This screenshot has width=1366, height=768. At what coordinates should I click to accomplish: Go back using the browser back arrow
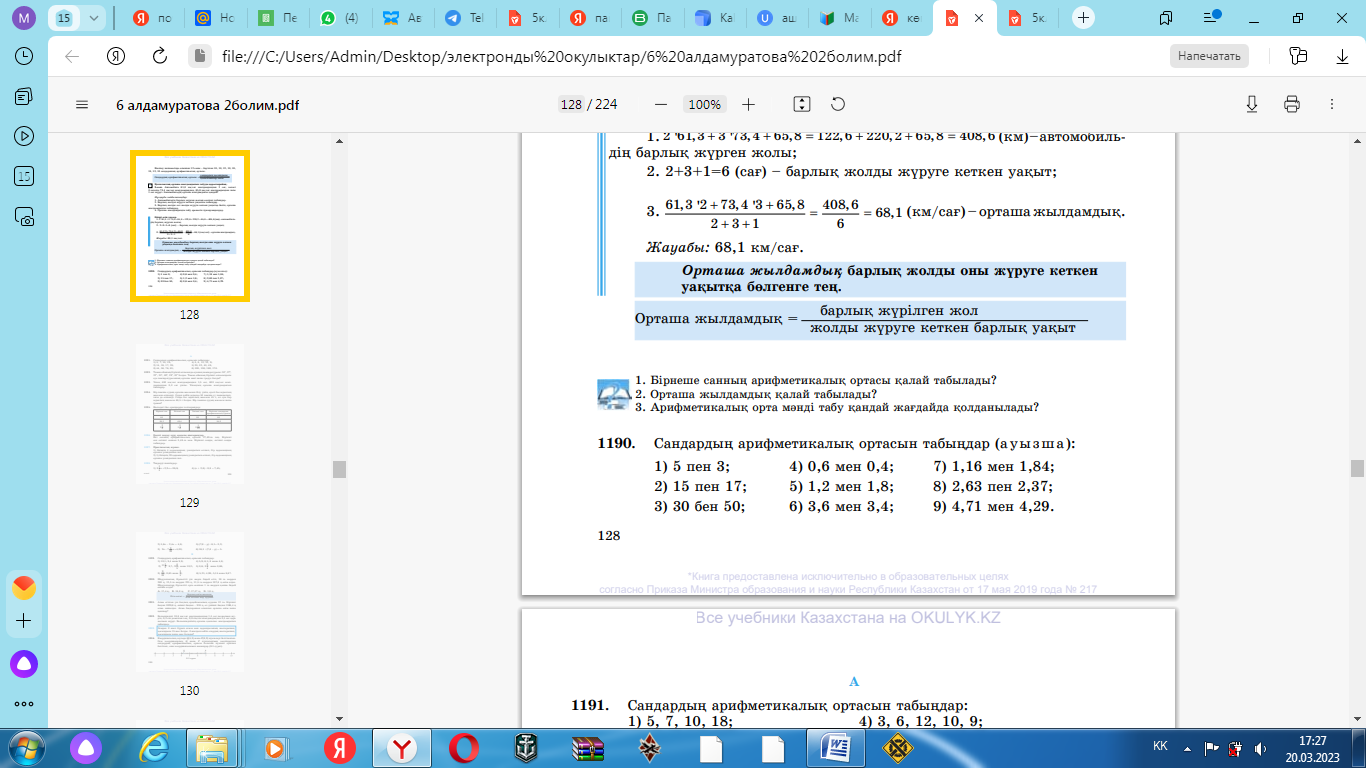click(72, 56)
